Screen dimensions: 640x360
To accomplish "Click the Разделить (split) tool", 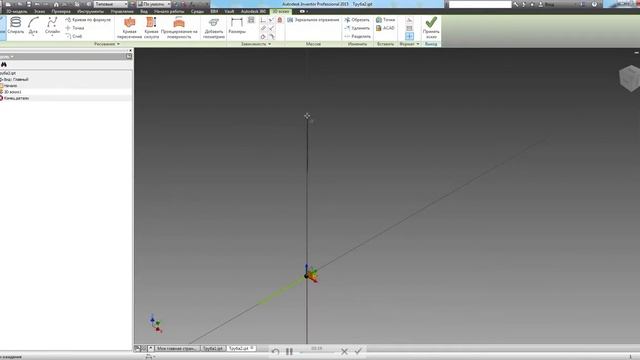I will point(358,36).
